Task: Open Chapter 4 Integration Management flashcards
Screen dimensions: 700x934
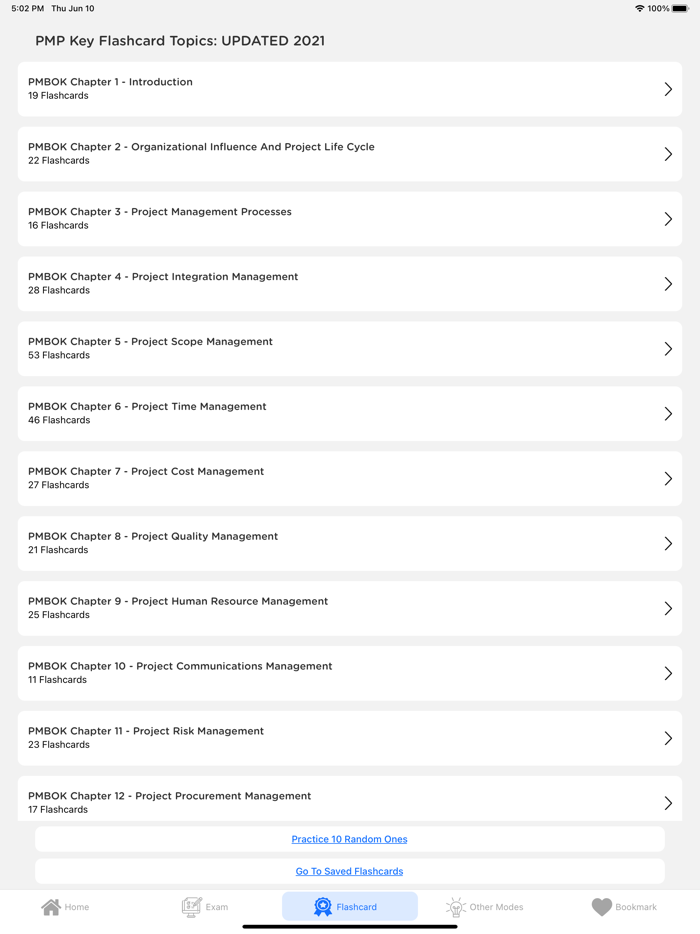Action: [x=350, y=284]
